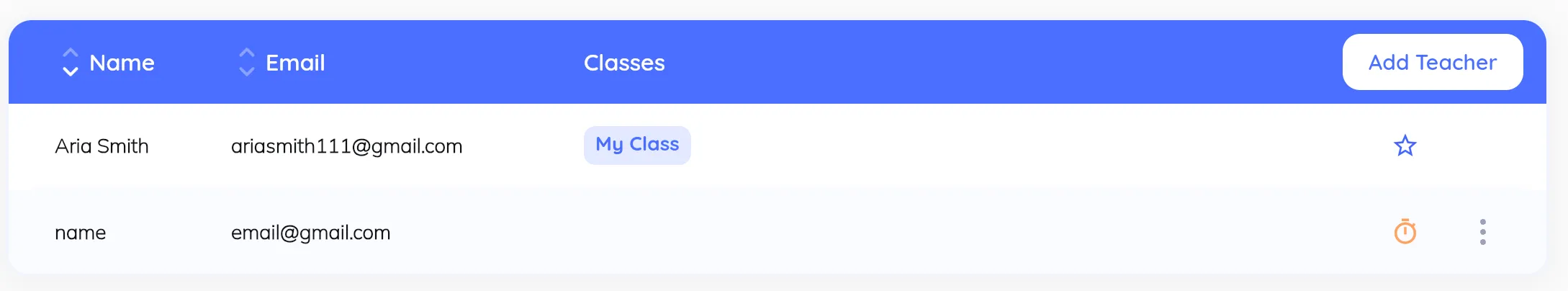The width and height of the screenshot is (1568, 291).
Task: Click the up arrow beside Name header
Action: click(x=70, y=53)
